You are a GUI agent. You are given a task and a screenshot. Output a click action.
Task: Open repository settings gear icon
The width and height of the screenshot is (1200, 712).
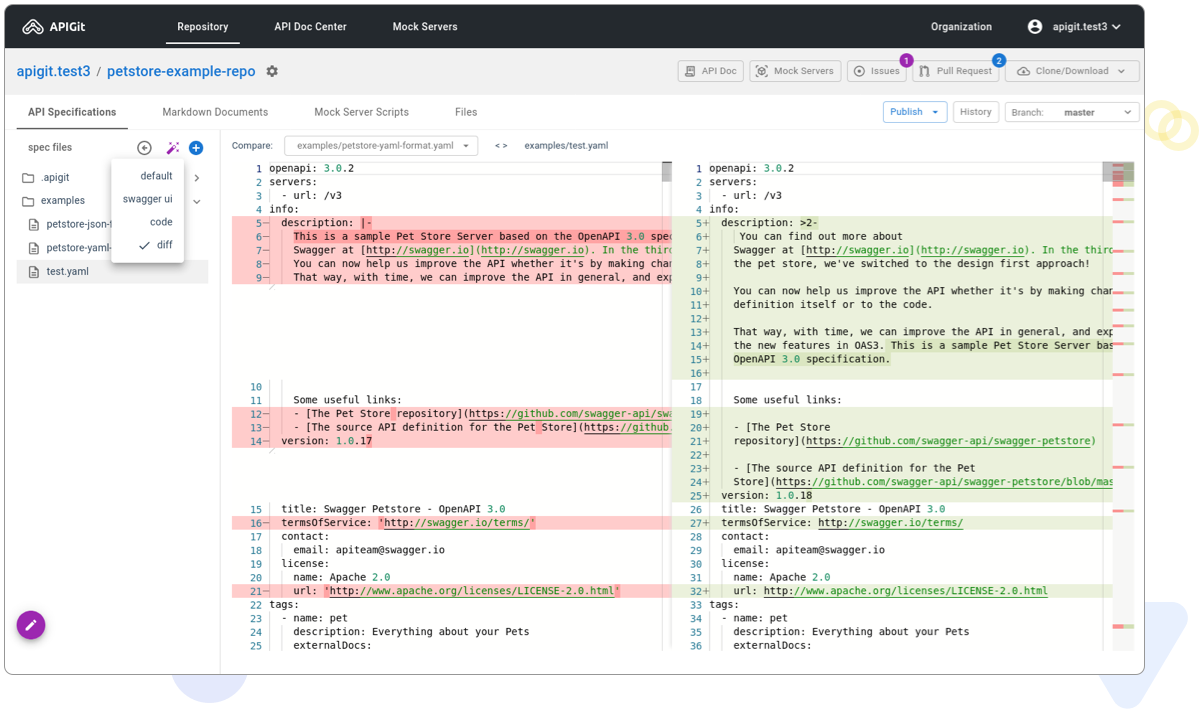[x=272, y=72]
